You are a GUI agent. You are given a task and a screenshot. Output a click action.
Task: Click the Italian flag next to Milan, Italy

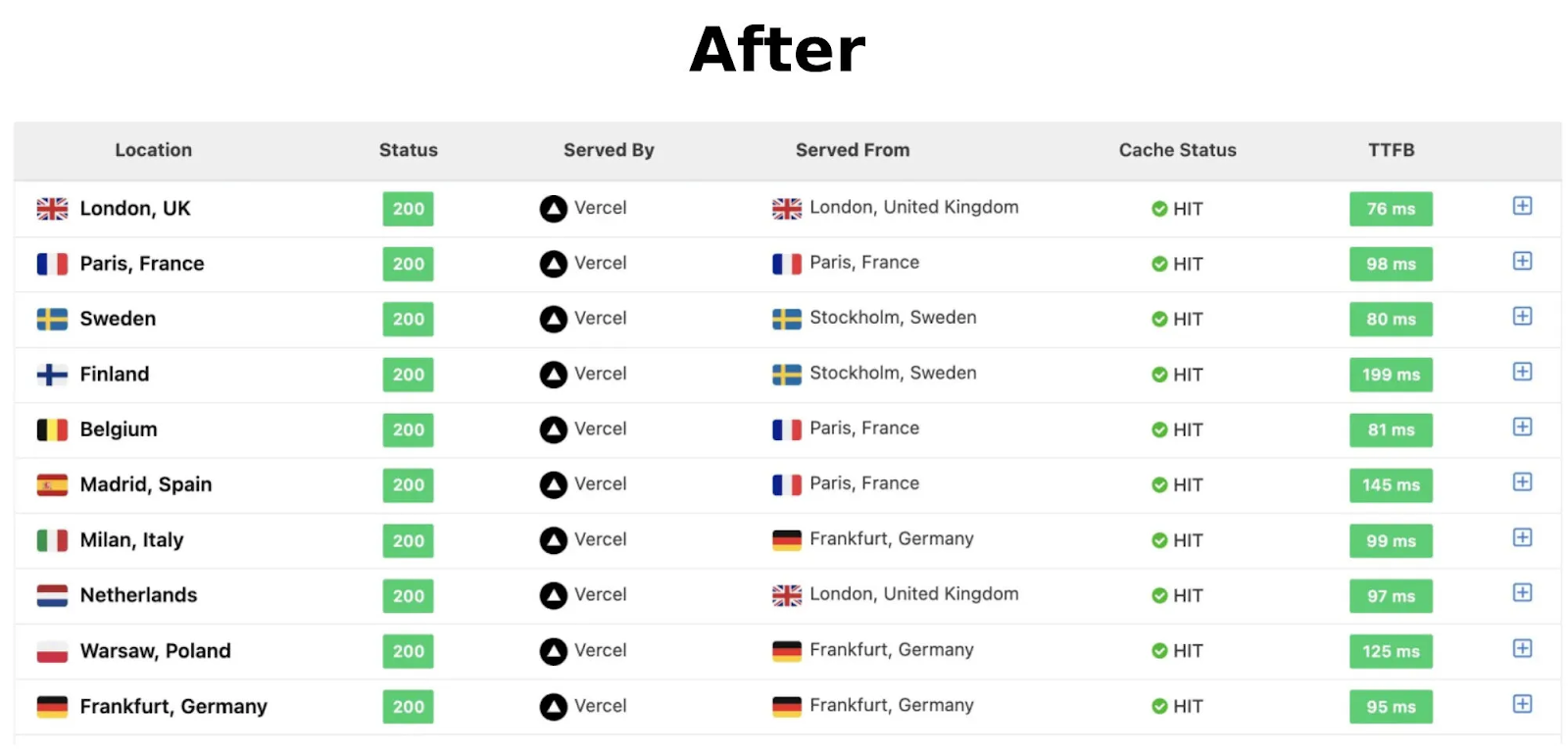pos(52,540)
